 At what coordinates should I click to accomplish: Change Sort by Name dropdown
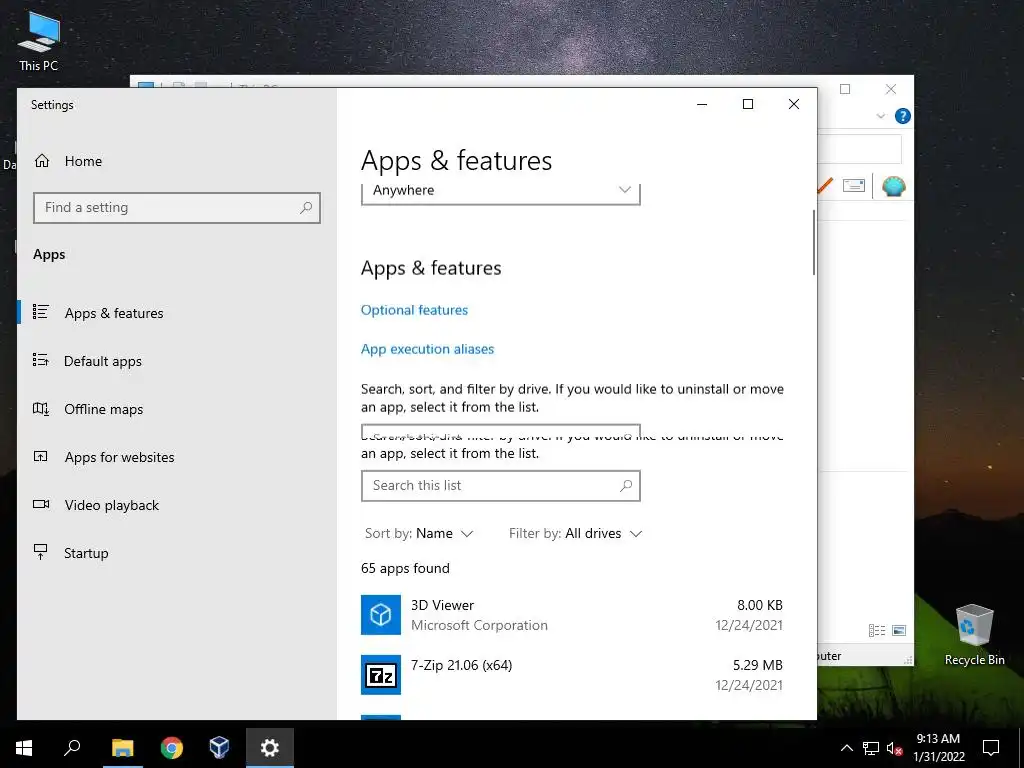419,534
